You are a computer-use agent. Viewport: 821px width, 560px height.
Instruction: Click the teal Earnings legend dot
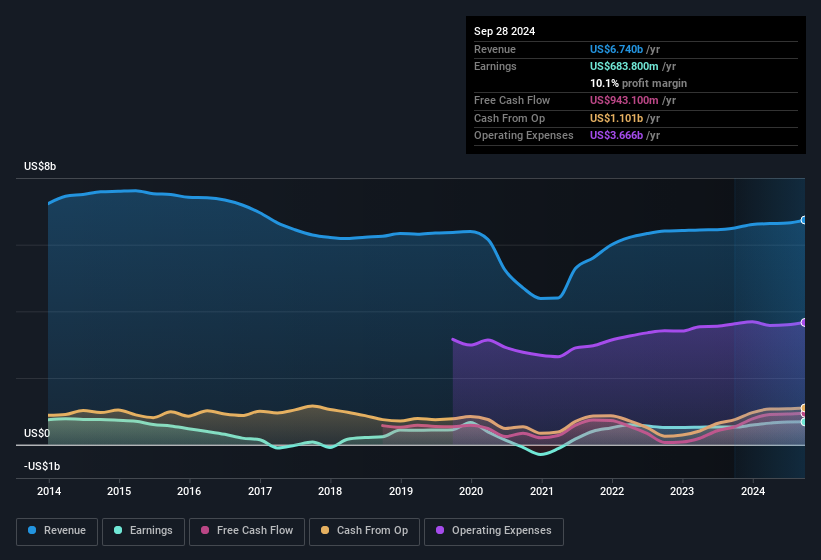(x=119, y=530)
